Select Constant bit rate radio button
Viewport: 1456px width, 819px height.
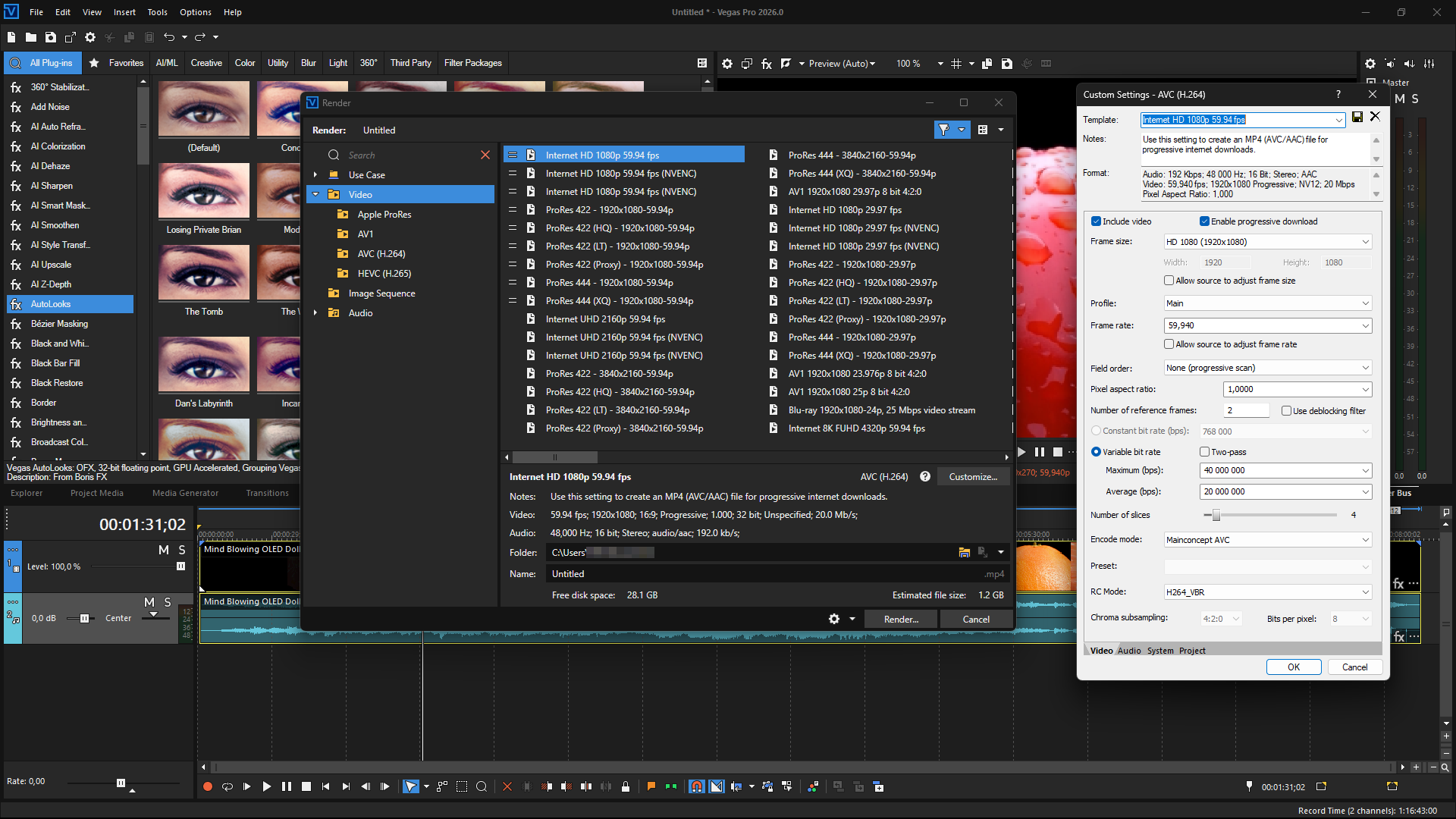coord(1096,431)
